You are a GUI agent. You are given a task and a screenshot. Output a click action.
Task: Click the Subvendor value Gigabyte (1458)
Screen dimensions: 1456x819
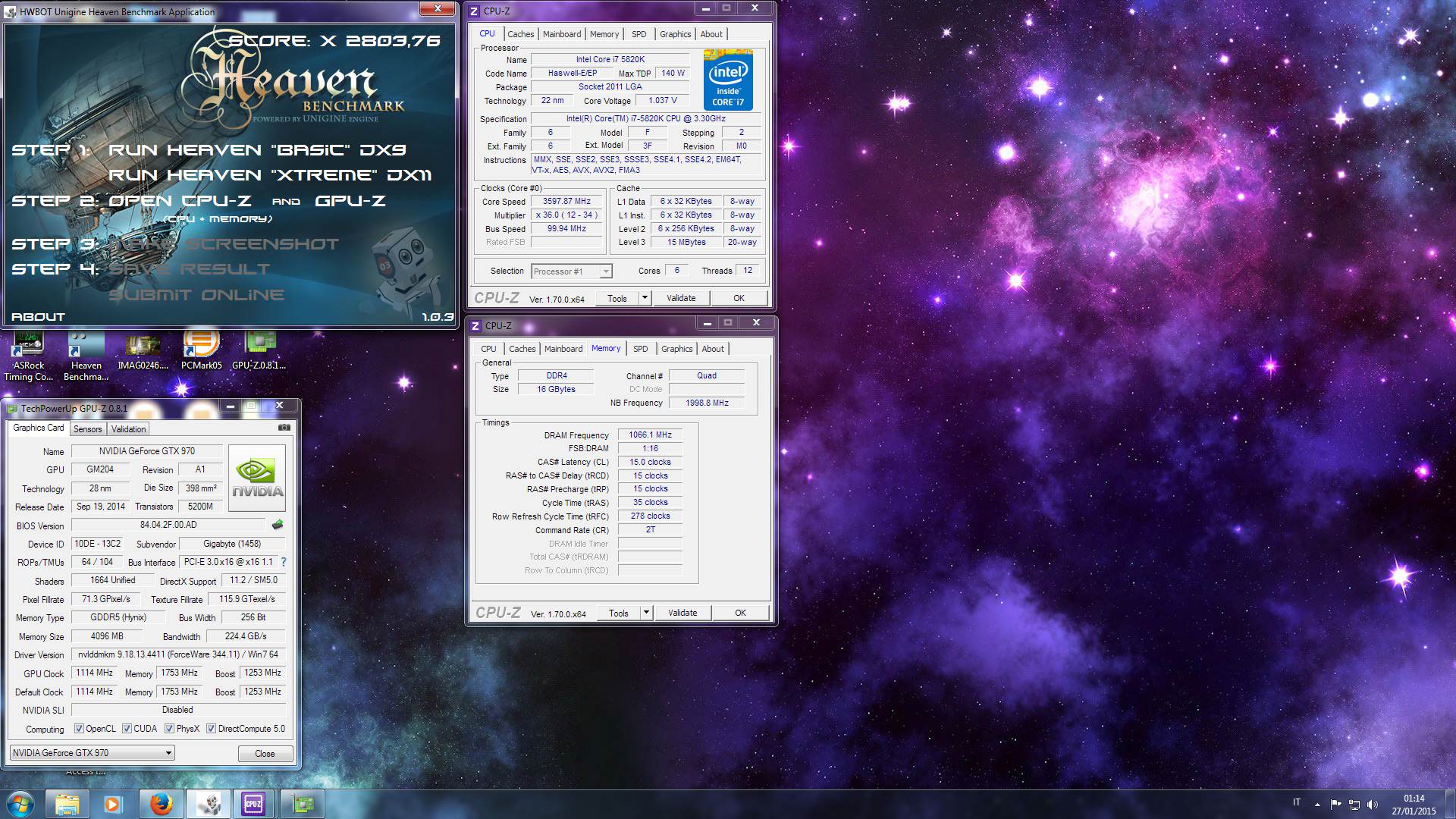pyautogui.click(x=232, y=544)
